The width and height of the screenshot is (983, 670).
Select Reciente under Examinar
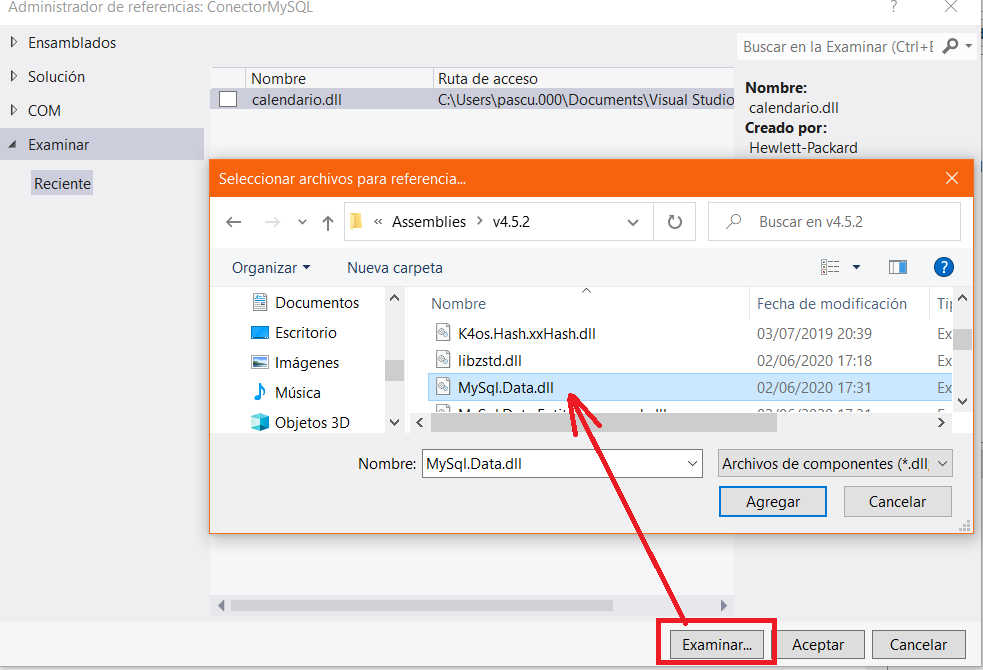click(62, 184)
